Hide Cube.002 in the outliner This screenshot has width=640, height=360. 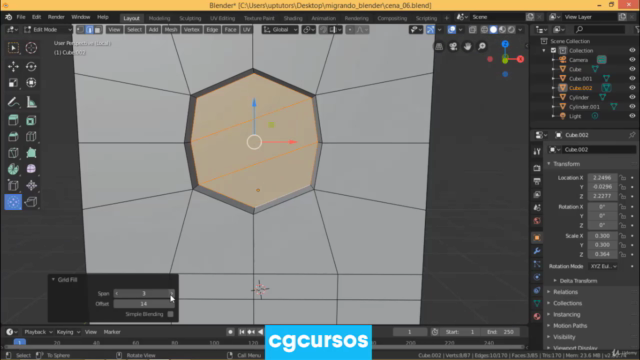click(632, 88)
